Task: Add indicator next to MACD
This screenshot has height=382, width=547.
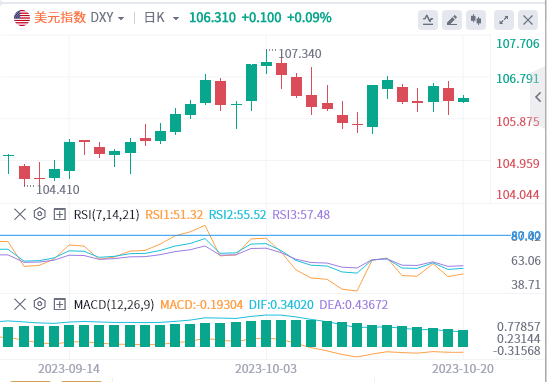Action: [x=60, y=304]
